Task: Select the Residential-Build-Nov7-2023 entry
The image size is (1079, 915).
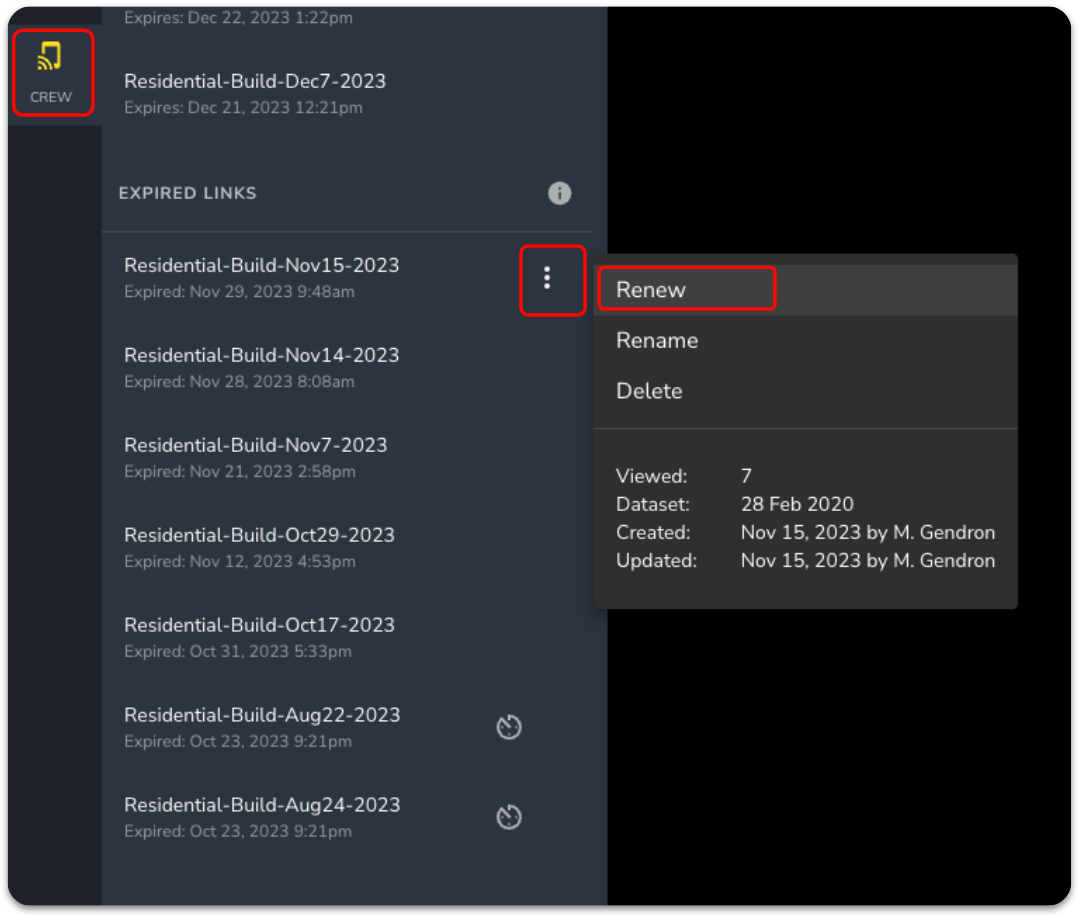Action: click(x=255, y=446)
